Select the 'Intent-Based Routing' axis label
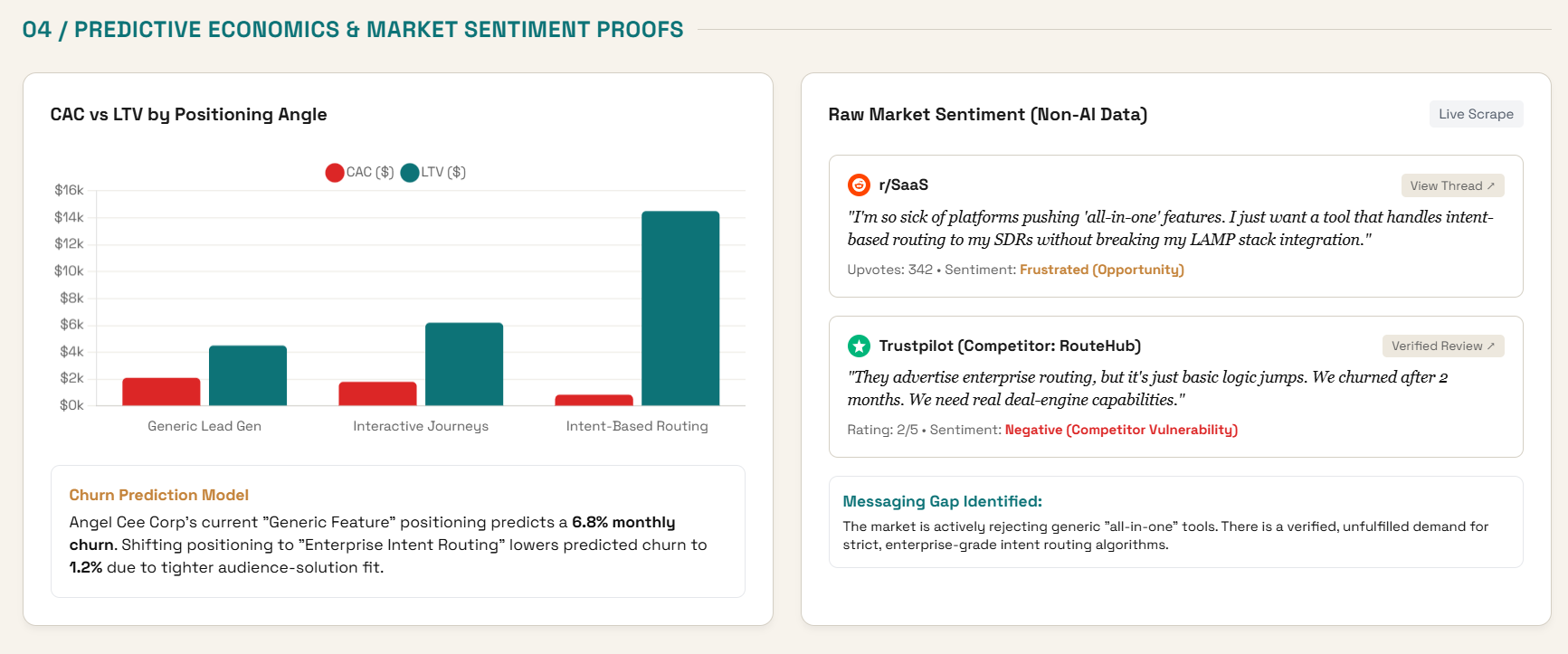The image size is (1568, 654). pyautogui.click(x=637, y=426)
